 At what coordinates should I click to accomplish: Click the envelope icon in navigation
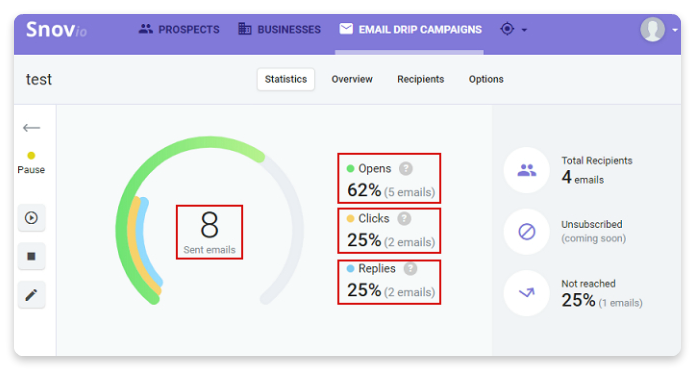346,29
